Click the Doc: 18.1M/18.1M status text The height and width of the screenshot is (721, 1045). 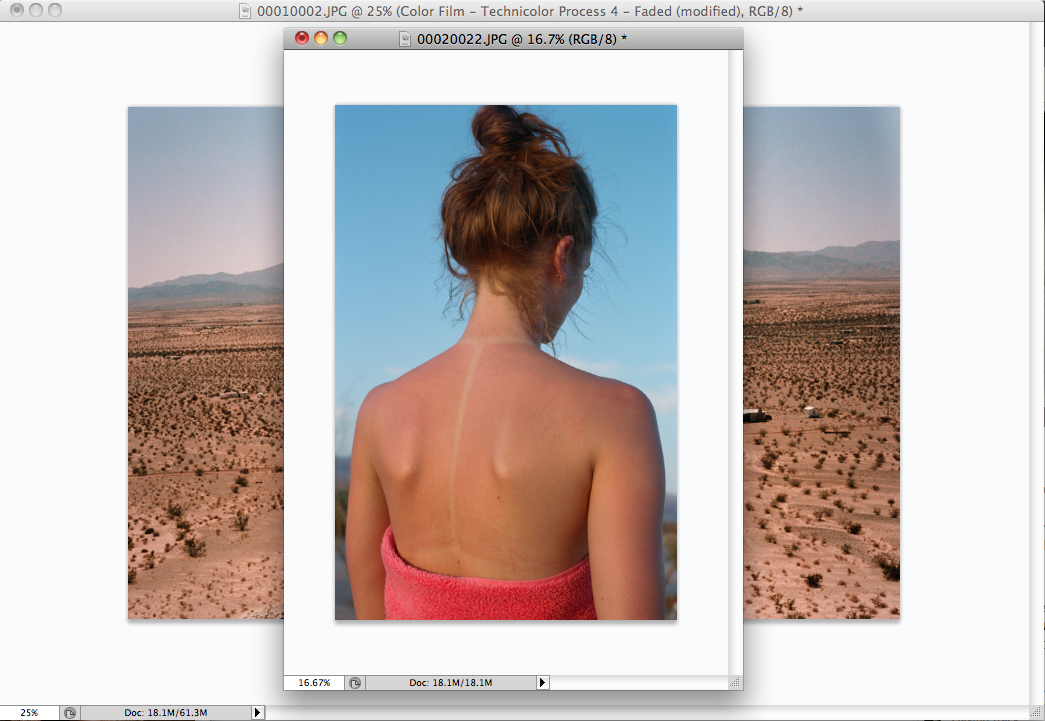click(451, 683)
